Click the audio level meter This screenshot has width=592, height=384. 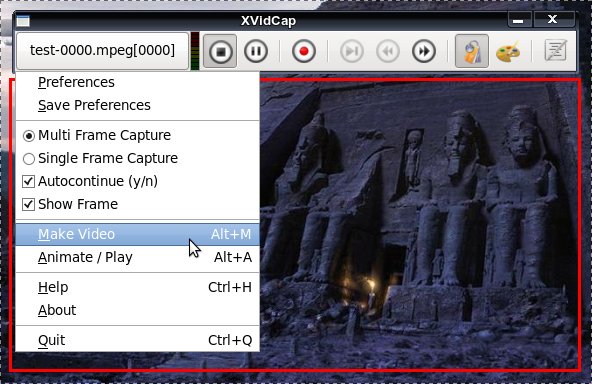click(195, 51)
